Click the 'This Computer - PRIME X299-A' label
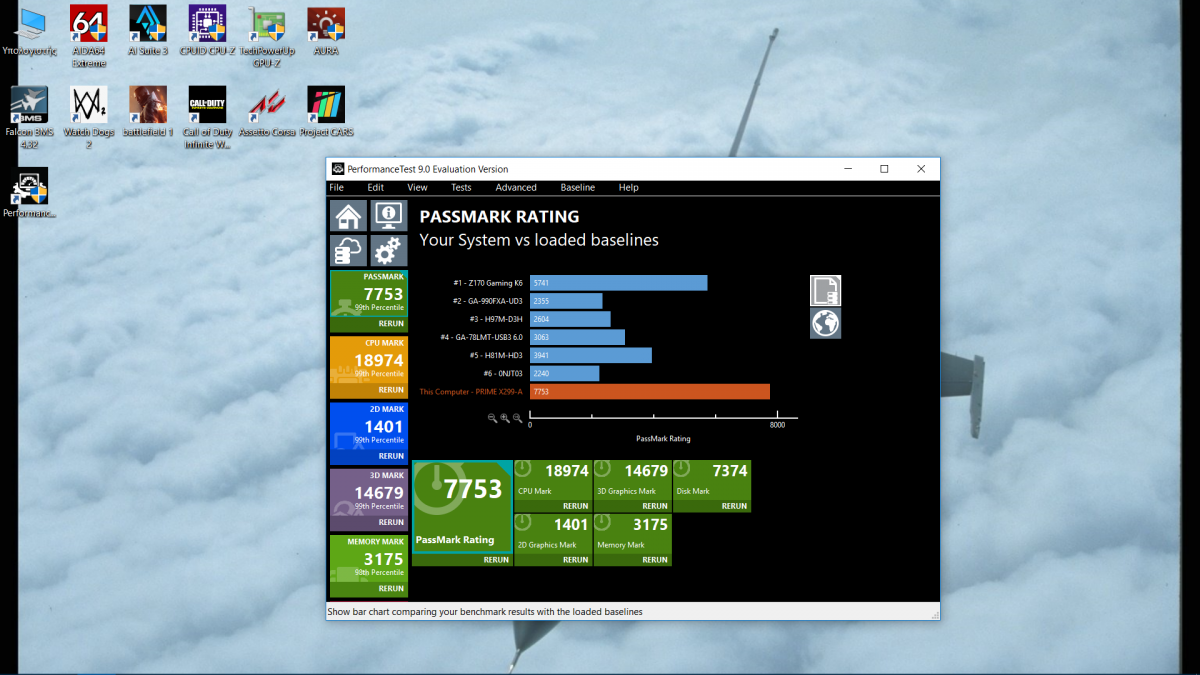 471,392
